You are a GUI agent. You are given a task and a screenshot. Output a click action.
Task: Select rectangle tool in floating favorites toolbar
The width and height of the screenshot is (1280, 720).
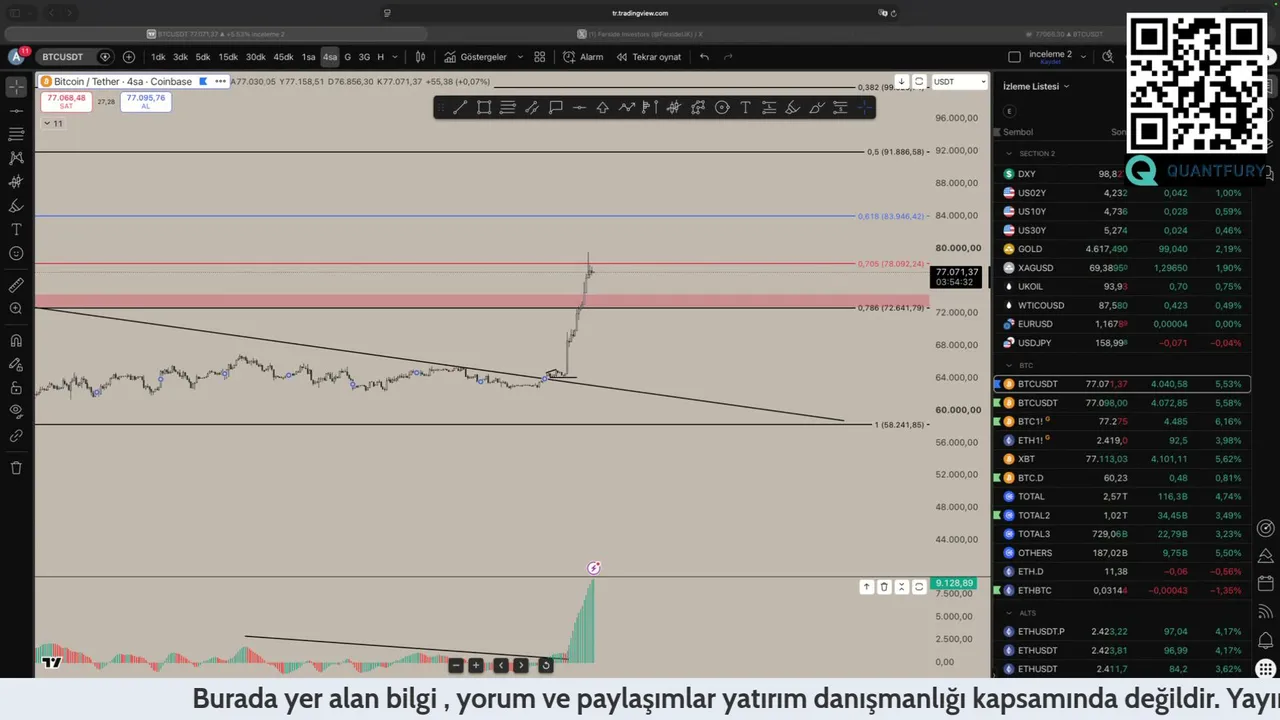click(484, 108)
